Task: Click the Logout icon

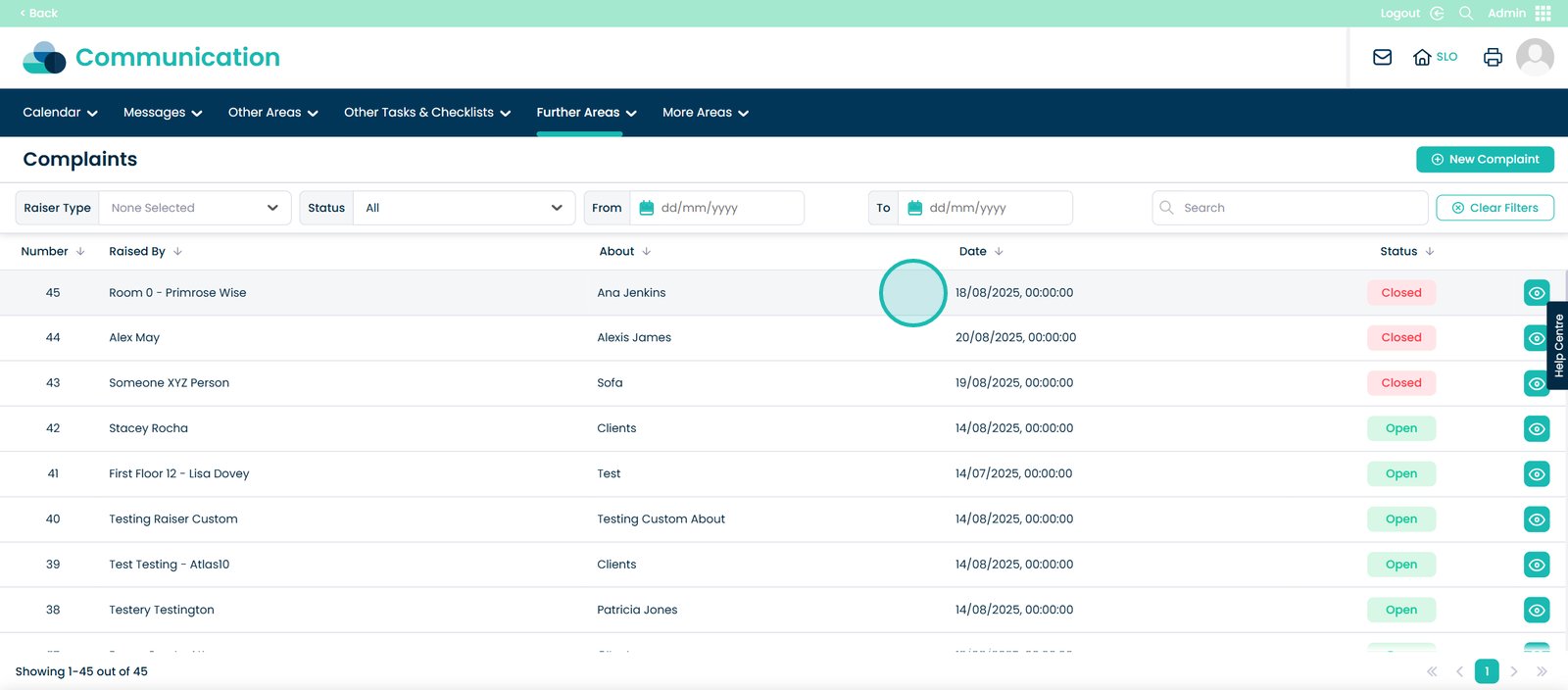Action: [x=1437, y=13]
